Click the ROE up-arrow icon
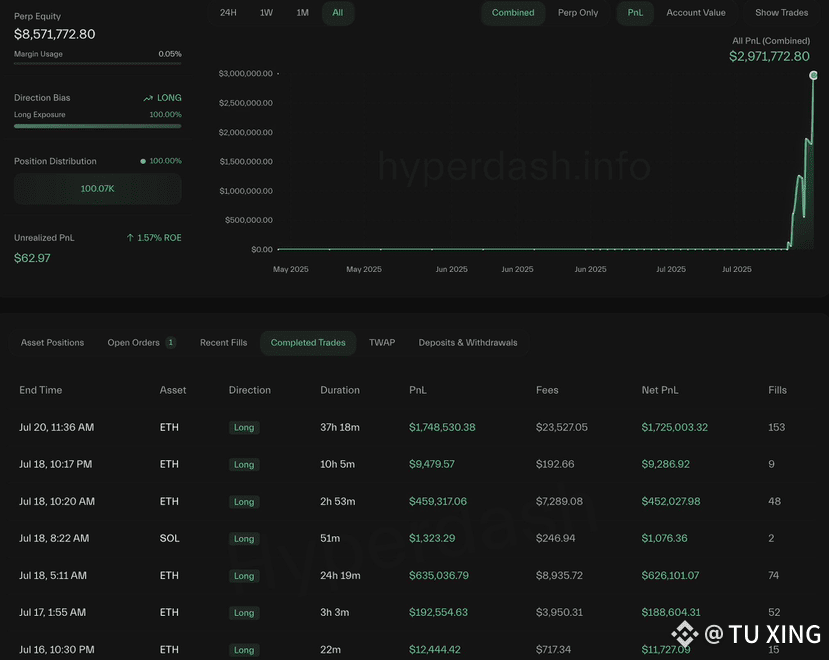The height and width of the screenshot is (660, 829). click(x=130, y=238)
